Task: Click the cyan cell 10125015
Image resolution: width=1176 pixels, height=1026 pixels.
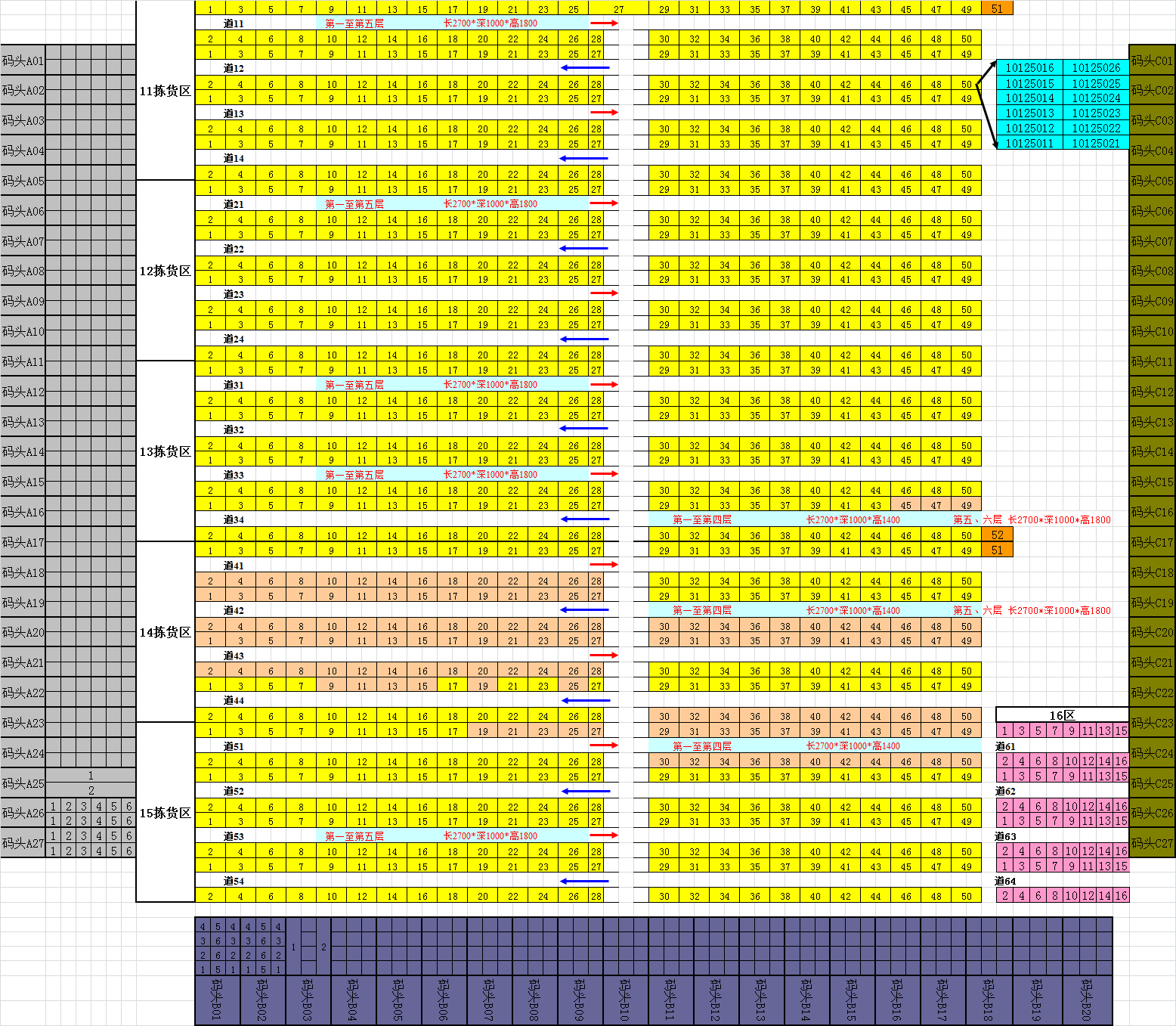Action: [1029, 83]
